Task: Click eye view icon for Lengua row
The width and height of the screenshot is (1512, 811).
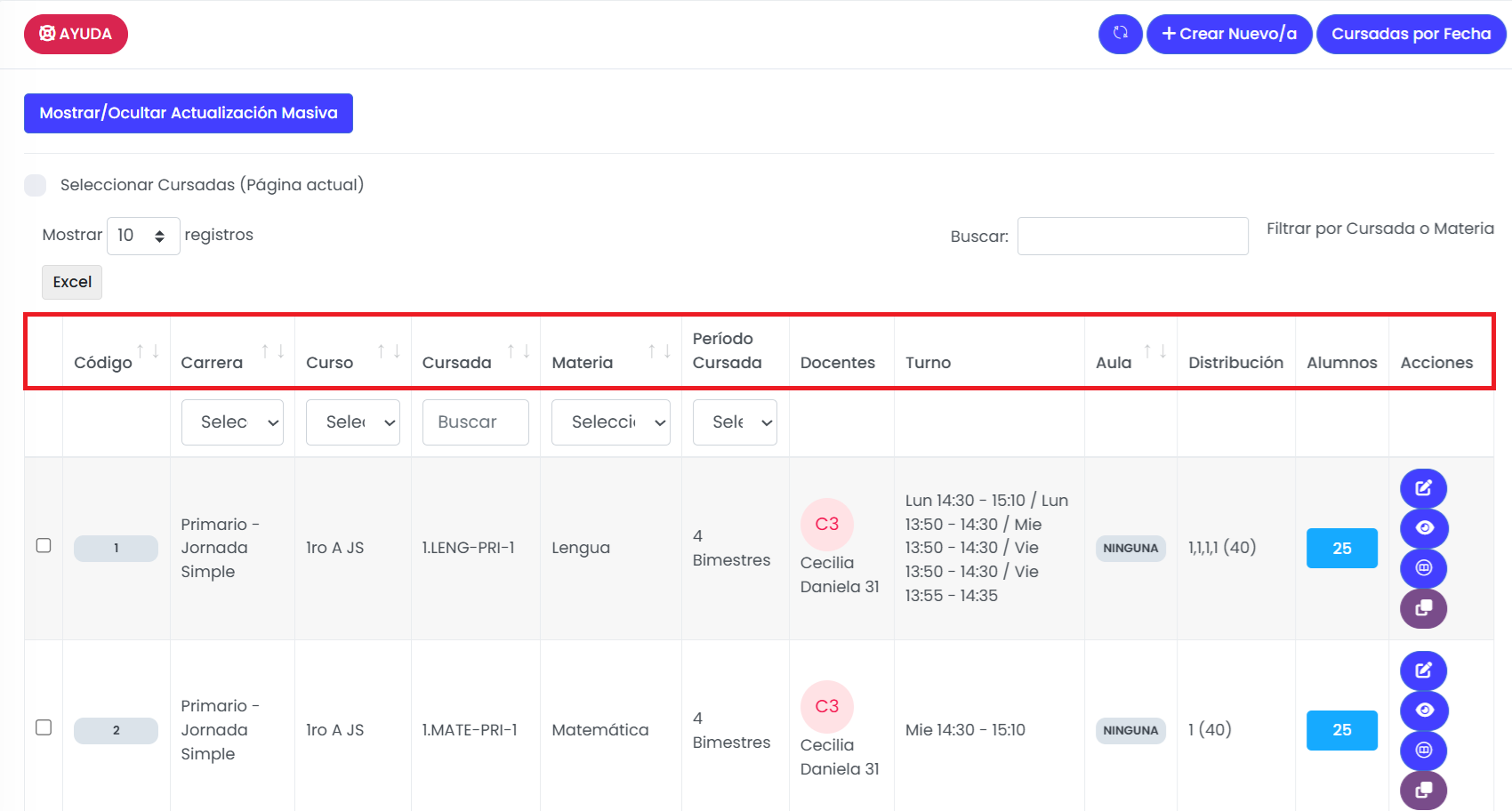Action: [x=1424, y=528]
